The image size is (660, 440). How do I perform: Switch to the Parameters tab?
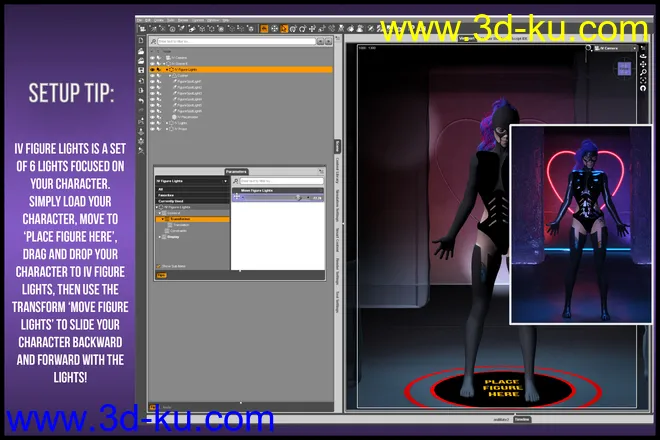click(x=238, y=171)
